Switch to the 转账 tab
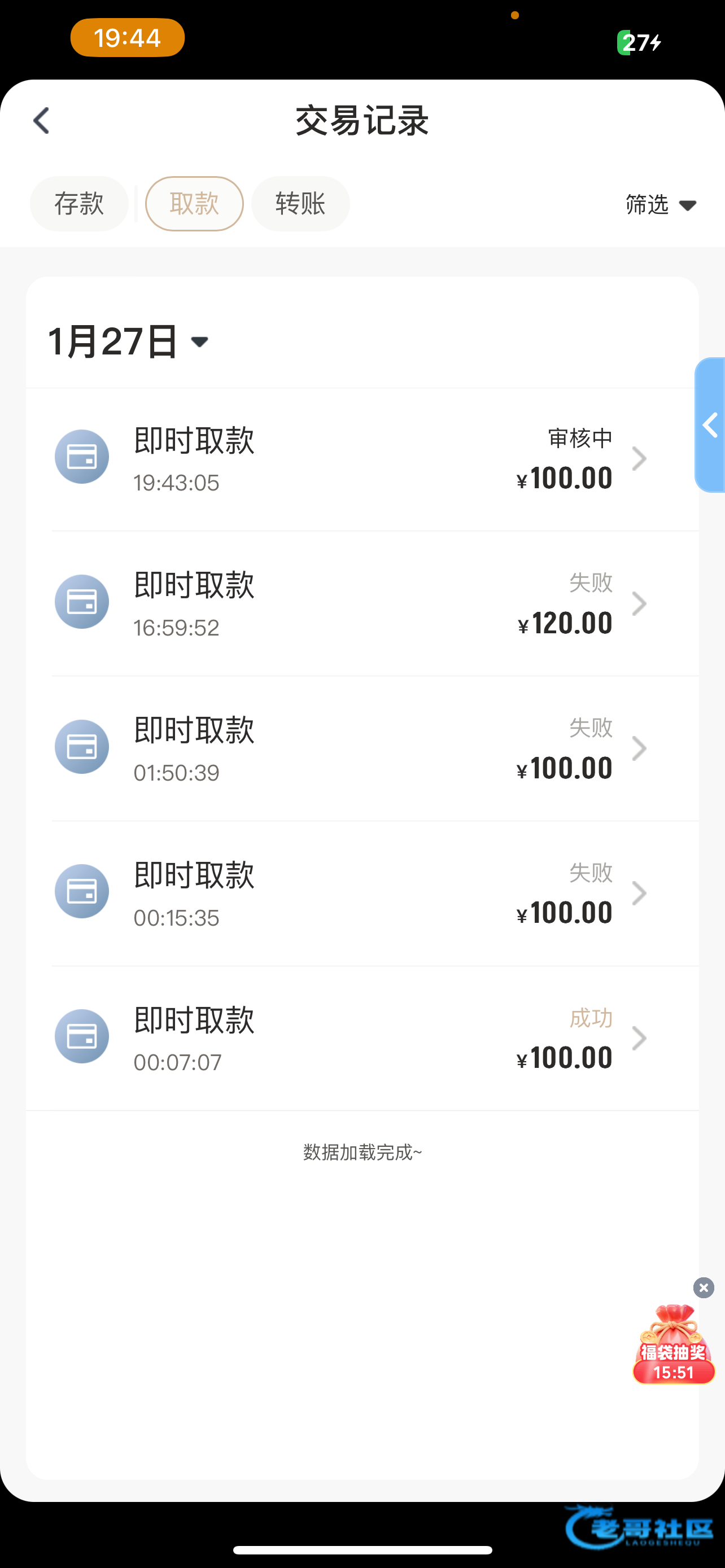725x1568 pixels. 300,203
